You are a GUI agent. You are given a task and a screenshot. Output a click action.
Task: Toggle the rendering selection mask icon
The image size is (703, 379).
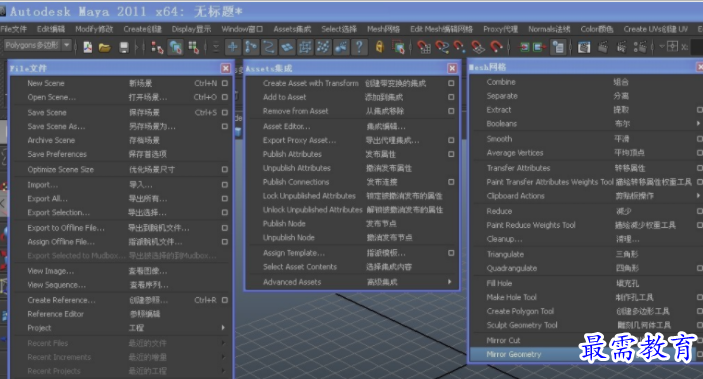pyautogui.click(x=341, y=47)
